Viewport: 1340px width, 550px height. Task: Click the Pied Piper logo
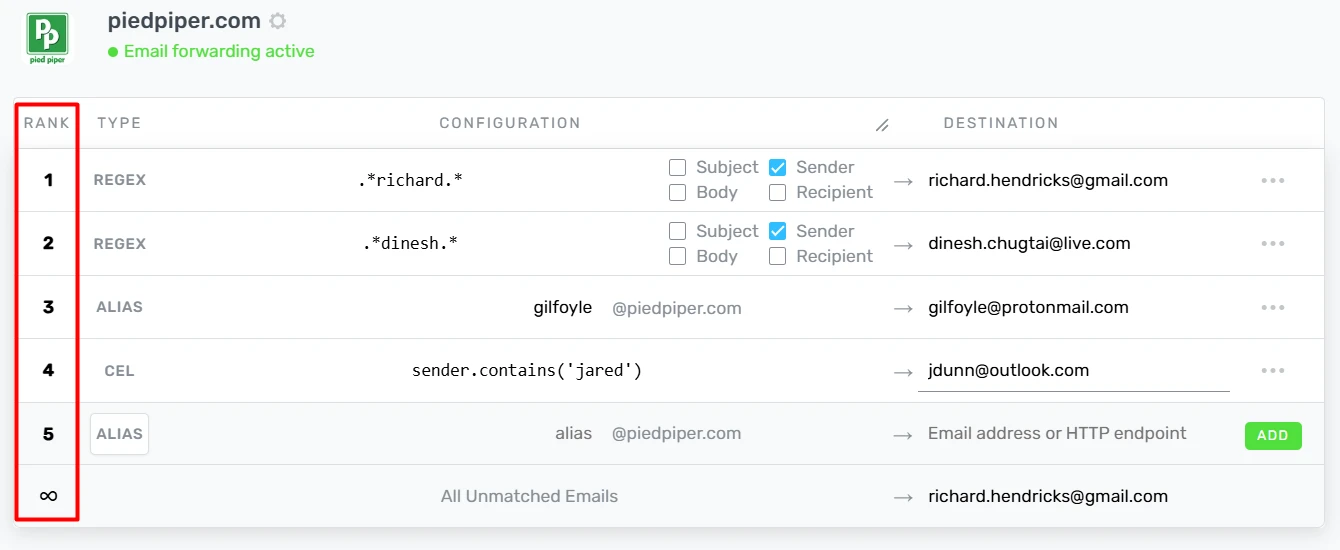point(47,37)
